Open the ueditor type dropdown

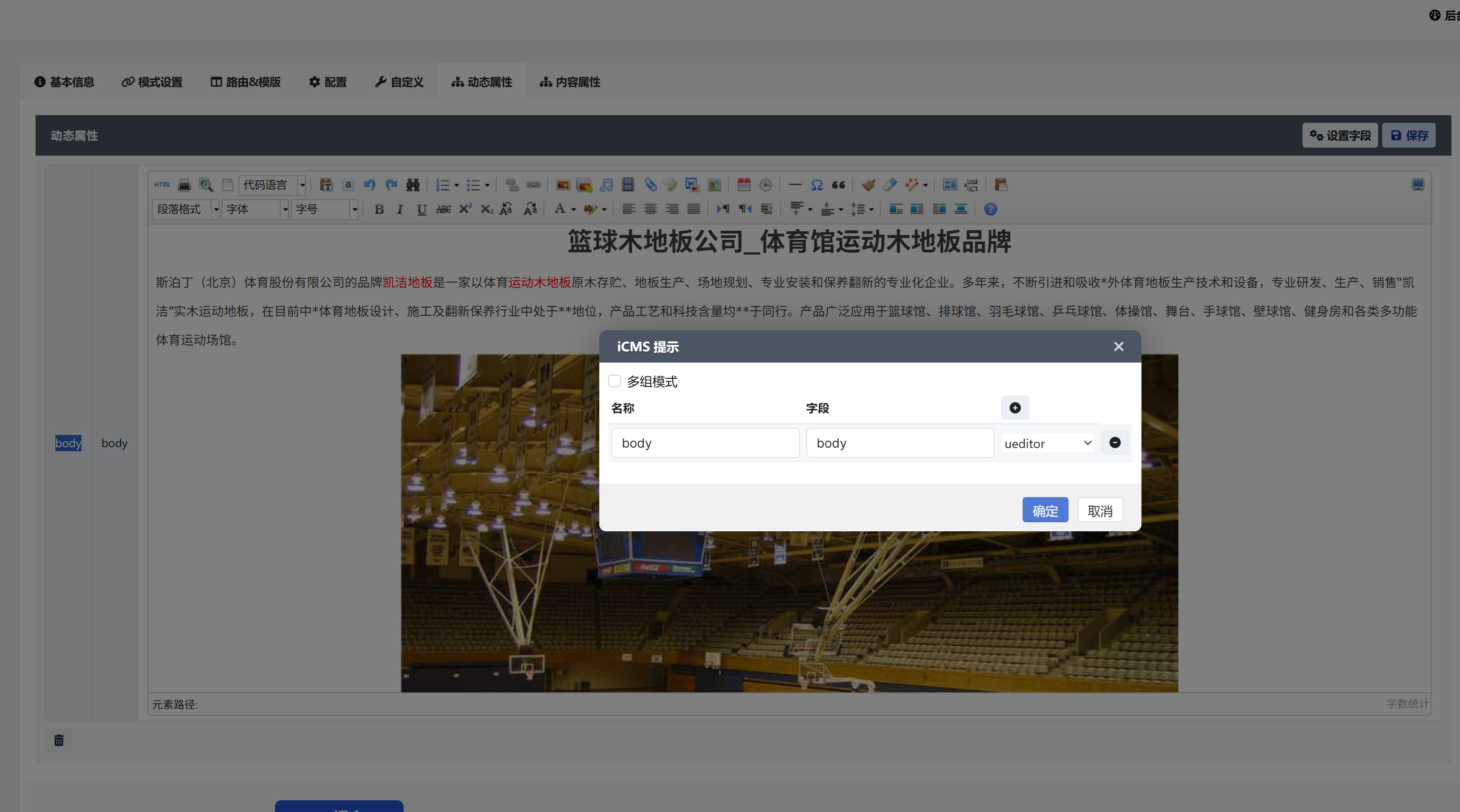[x=1047, y=443]
